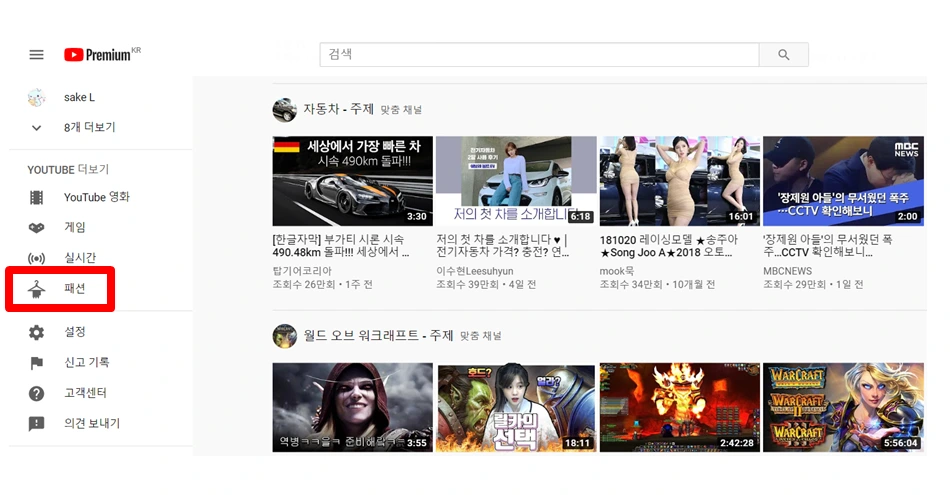Open the 패션 section
950x495 pixels.
tap(75, 288)
